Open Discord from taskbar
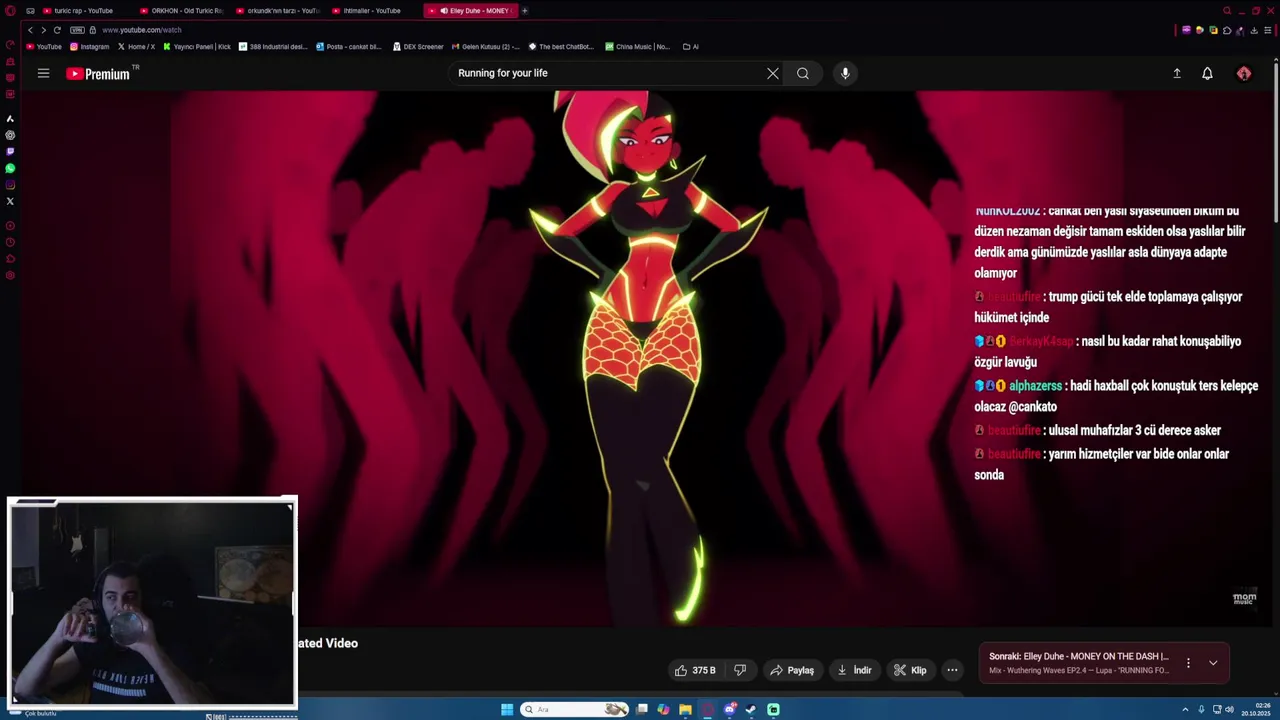 729,710
